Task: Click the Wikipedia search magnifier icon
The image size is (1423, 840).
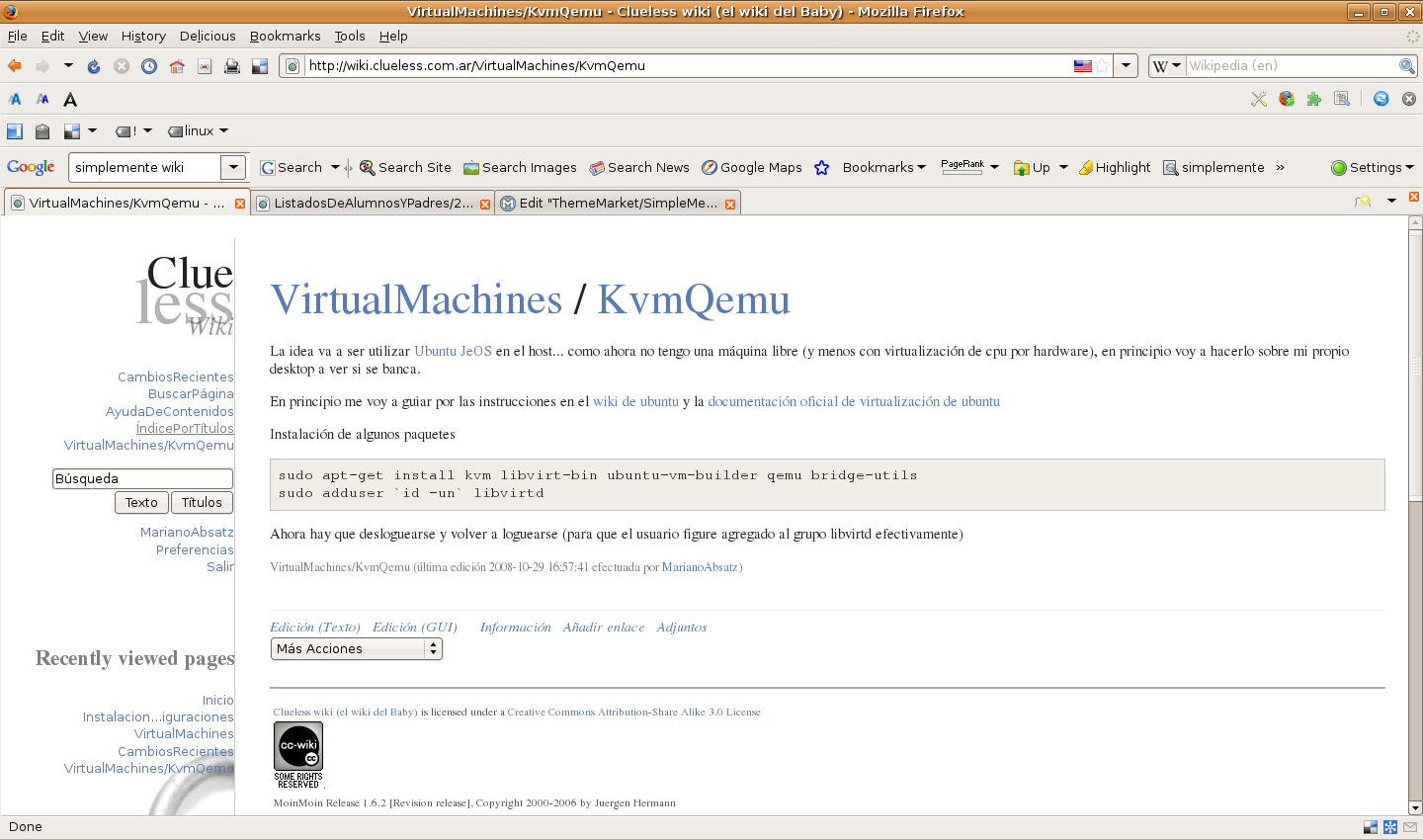Action: coord(1406,66)
